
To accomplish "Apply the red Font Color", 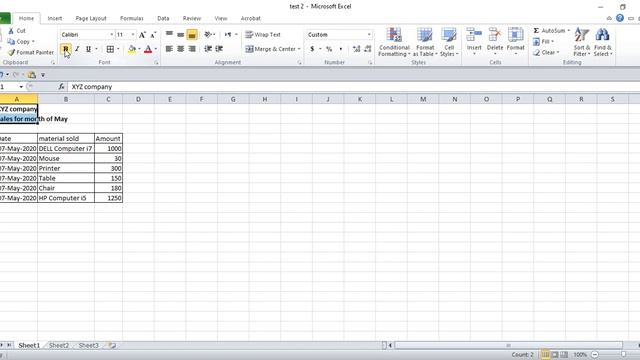I will (x=148, y=49).
